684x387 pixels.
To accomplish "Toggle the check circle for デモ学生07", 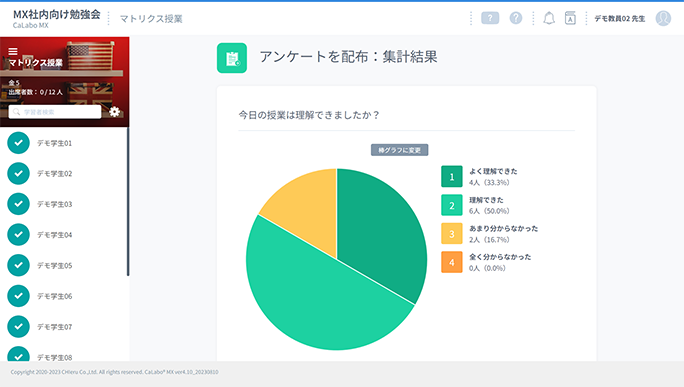I will pos(18,326).
